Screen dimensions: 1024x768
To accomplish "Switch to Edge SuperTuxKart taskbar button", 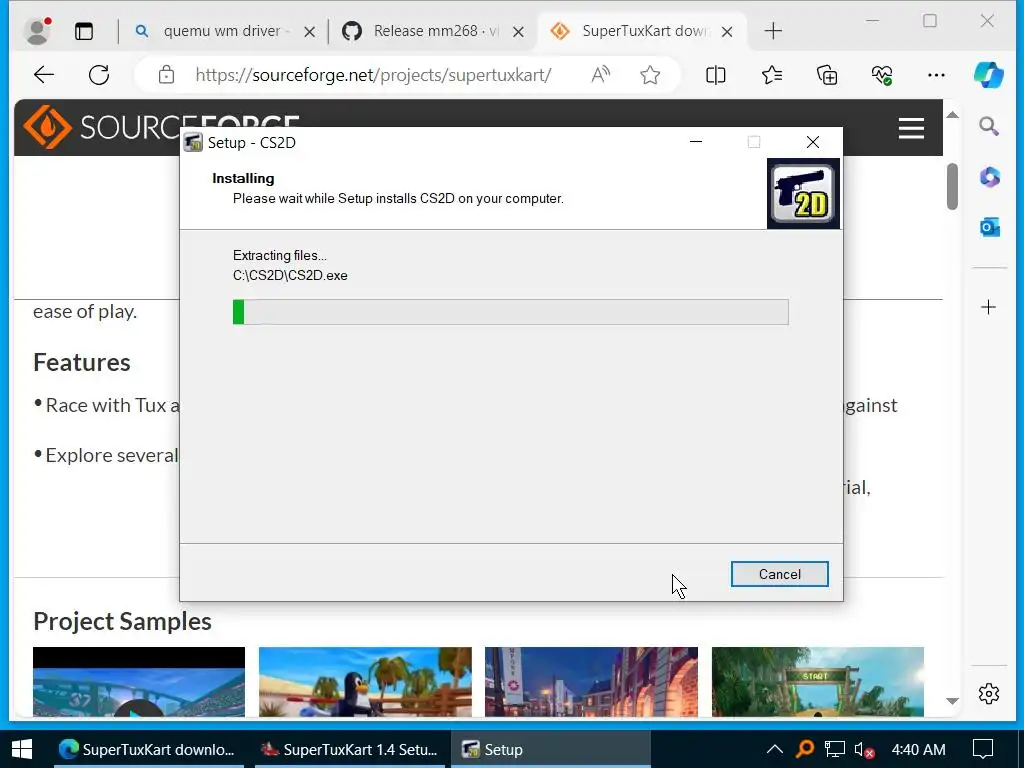I will [148, 749].
